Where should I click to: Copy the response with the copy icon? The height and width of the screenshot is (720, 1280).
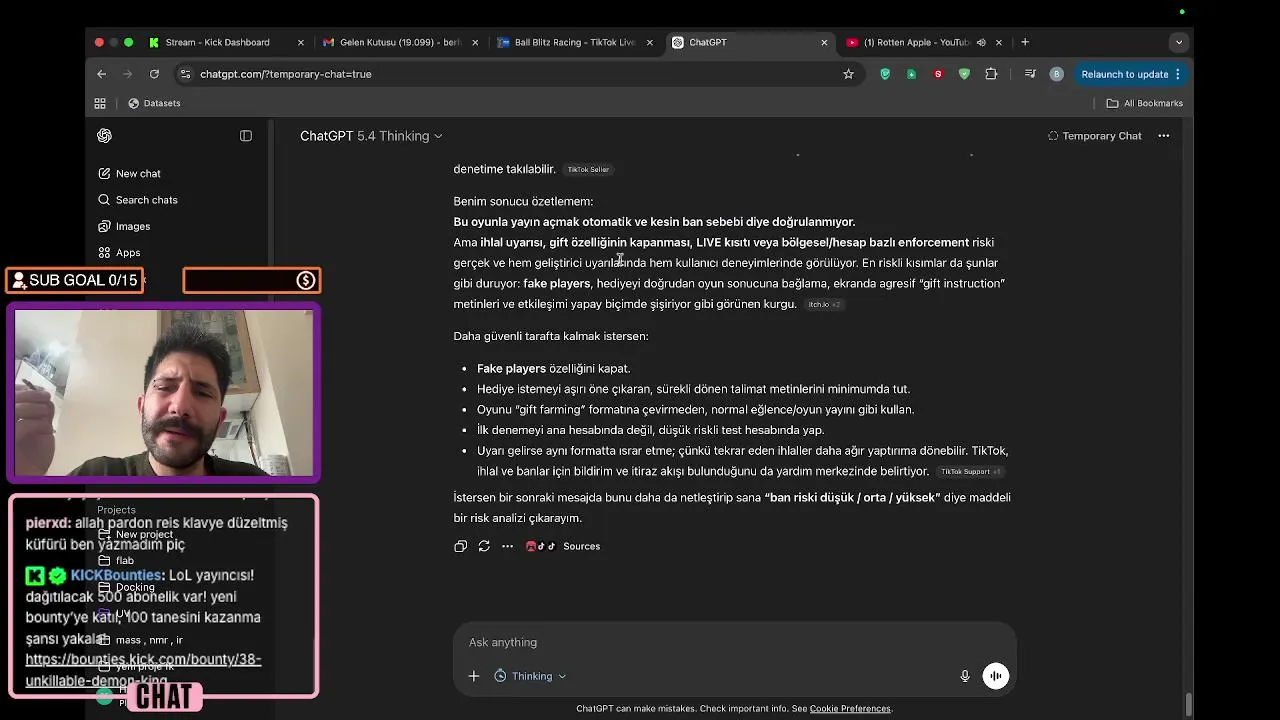pos(460,546)
